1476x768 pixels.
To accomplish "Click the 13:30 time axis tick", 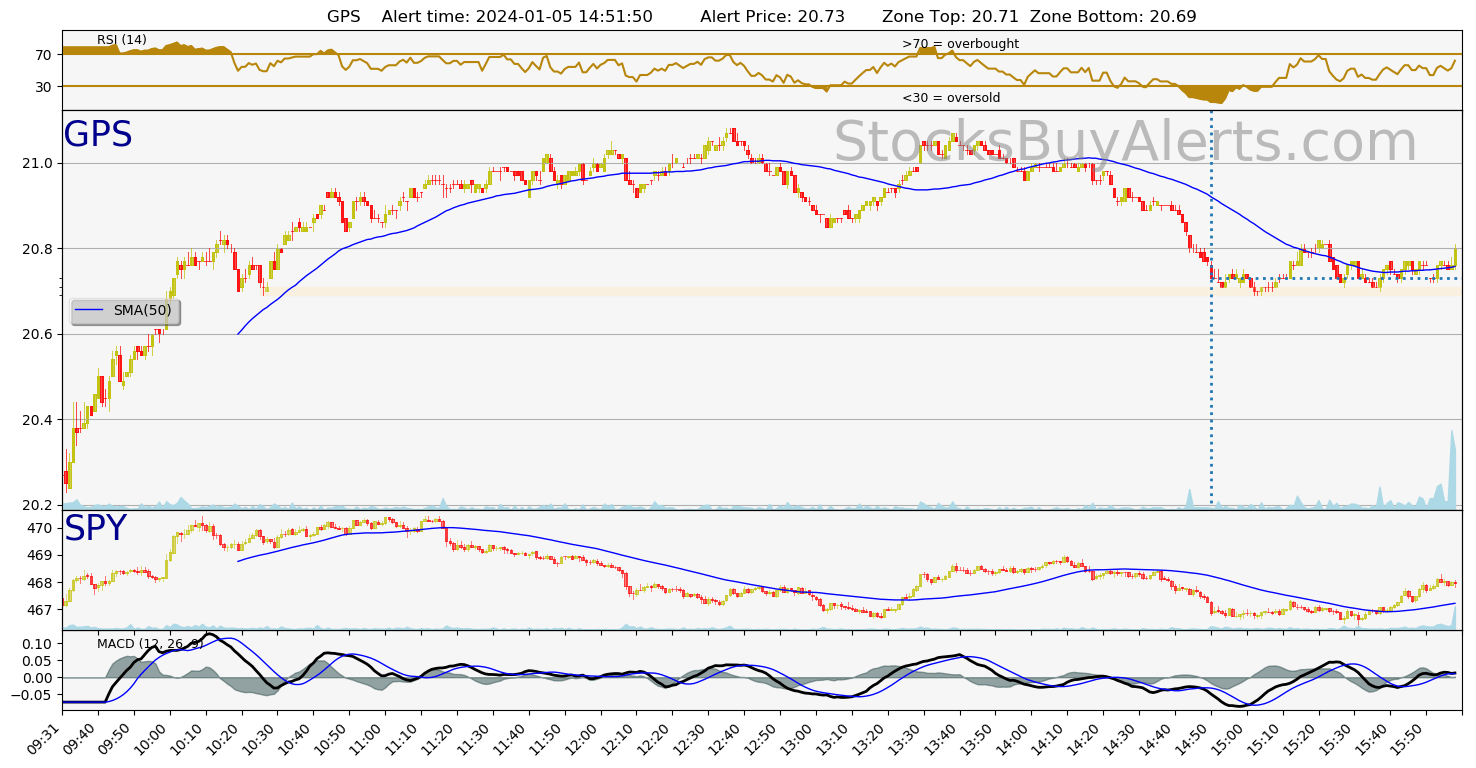I will click(906, 741).
